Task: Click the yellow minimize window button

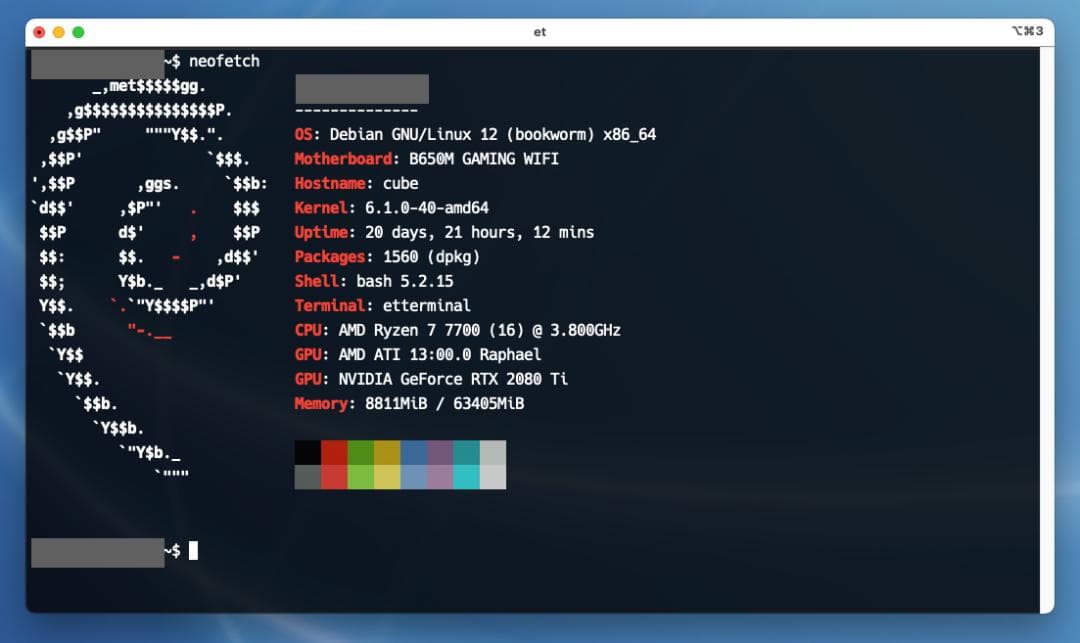Action: click(x=59, y=32)
